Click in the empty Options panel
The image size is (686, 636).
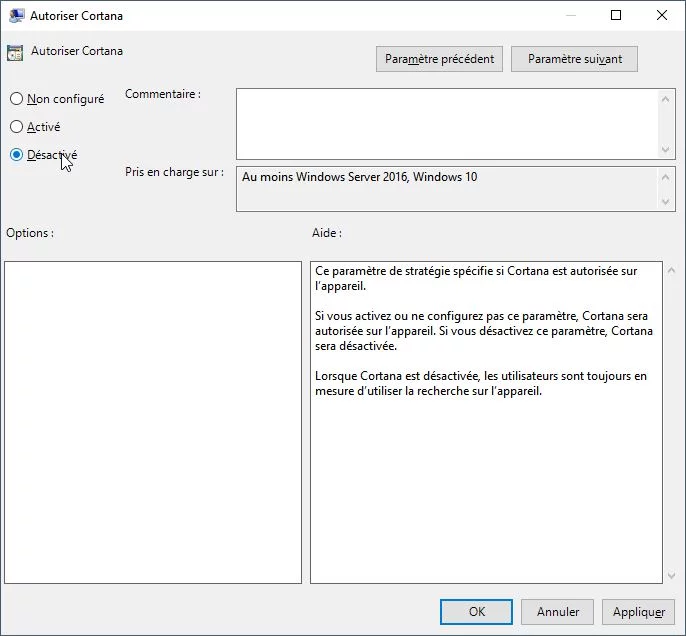153,422
